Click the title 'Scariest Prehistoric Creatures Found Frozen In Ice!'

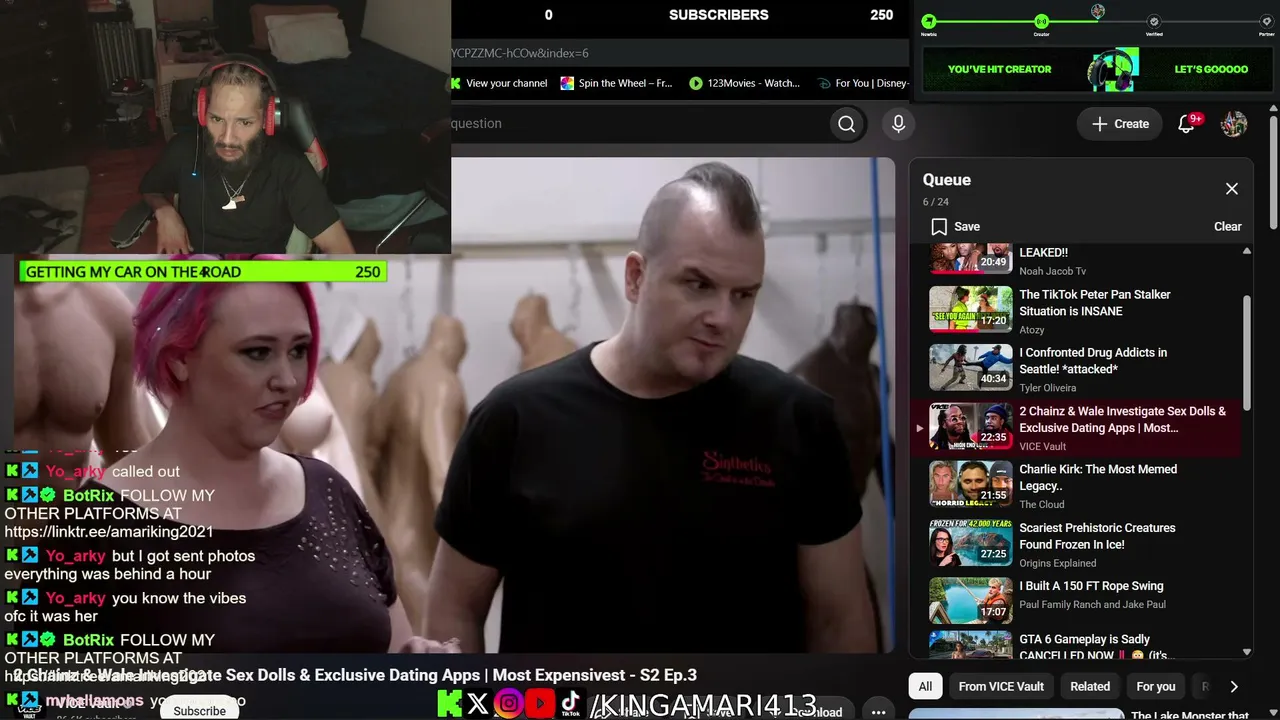coord(1097,536)
